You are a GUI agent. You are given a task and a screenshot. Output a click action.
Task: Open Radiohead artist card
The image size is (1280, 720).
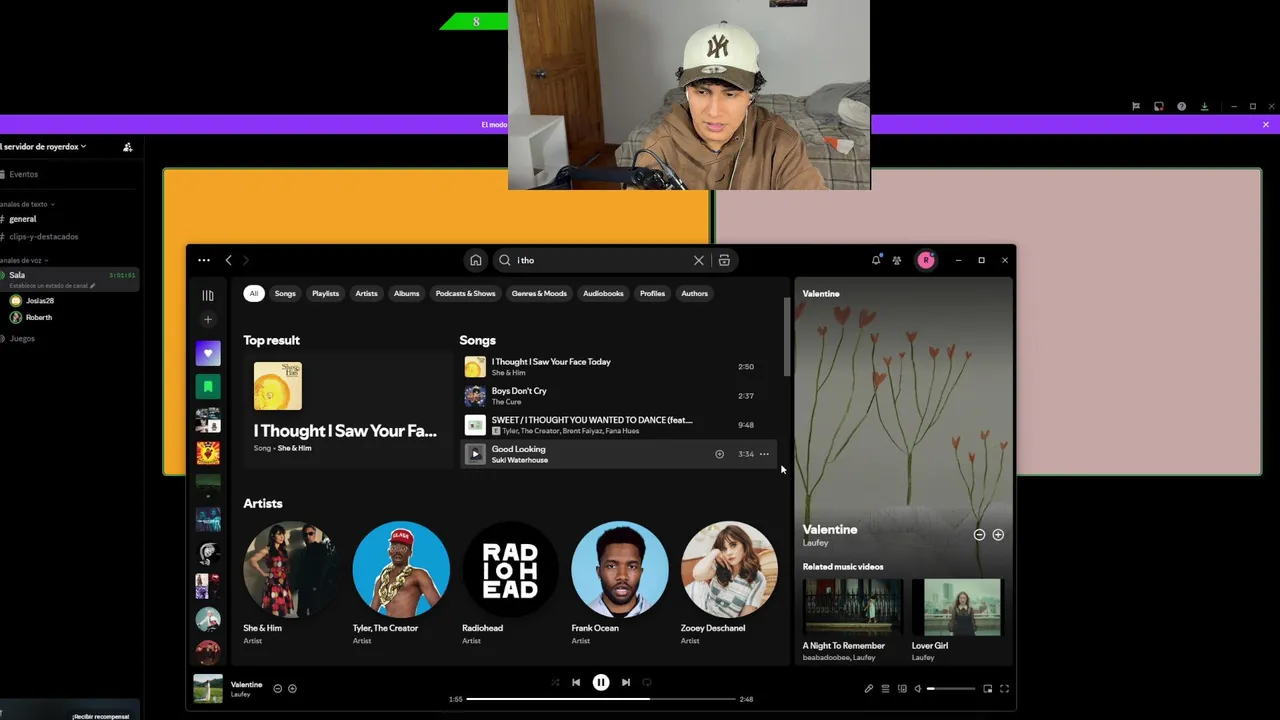[x=510, y=584]
